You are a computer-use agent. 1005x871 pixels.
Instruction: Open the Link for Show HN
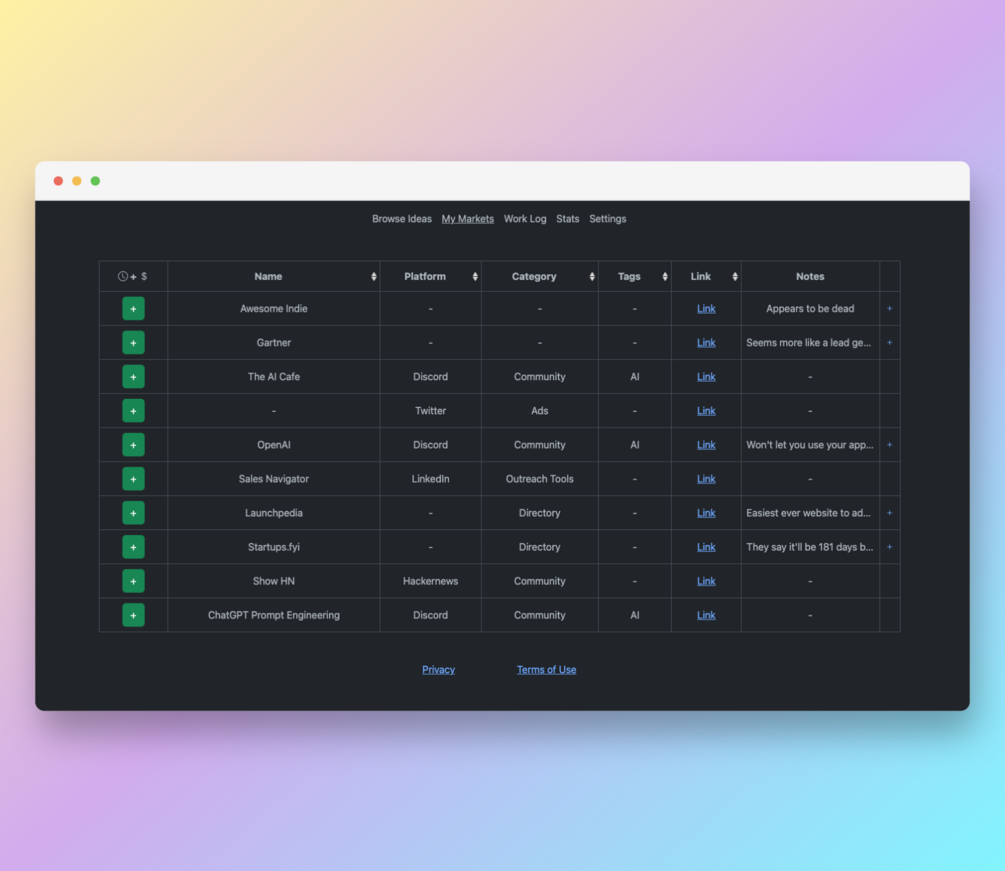click(x=706, y=581)
